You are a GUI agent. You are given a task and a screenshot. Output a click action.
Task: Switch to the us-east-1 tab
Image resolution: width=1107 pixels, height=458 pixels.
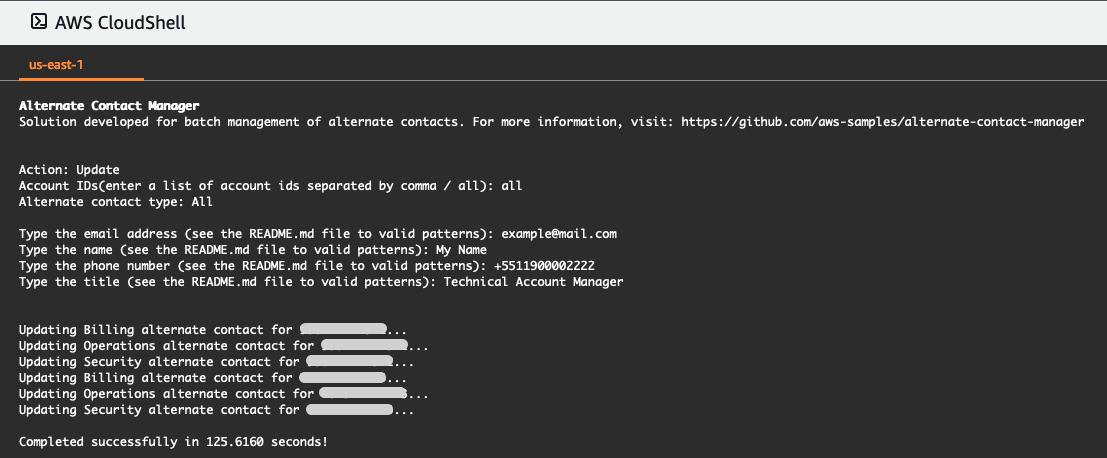pyautogui.click(x=56, y=65)
